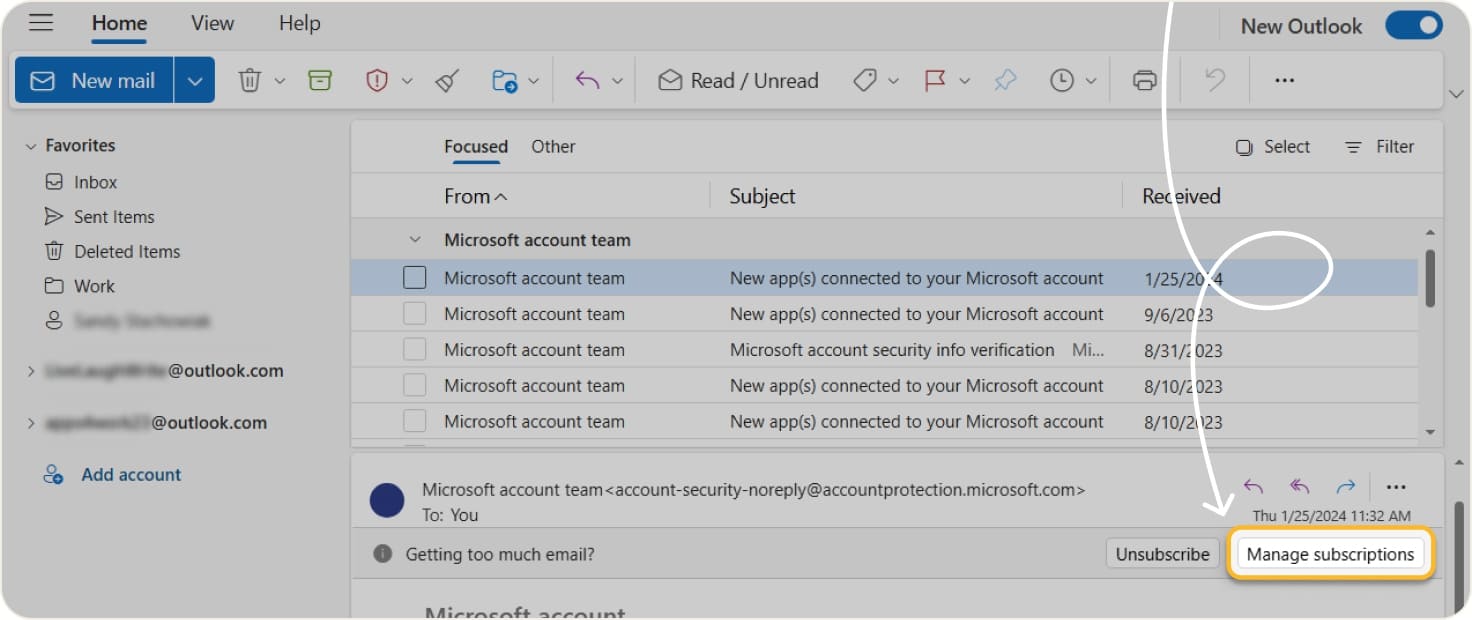Switch to the Other tab

(x=553, y=146)
